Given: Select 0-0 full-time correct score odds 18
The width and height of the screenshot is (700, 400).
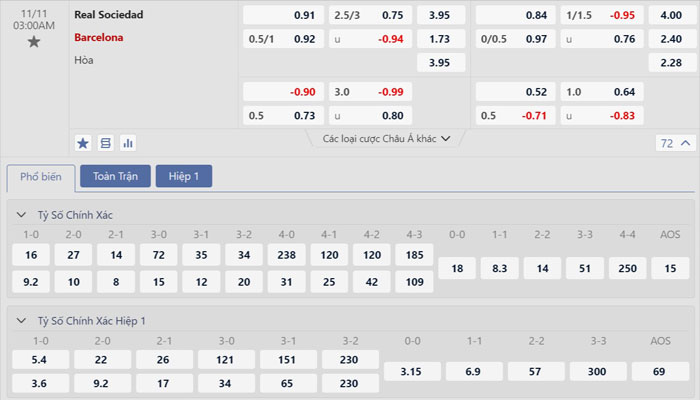Looking at the screenshot, I should pyautogui.click(x=457, y=269).
